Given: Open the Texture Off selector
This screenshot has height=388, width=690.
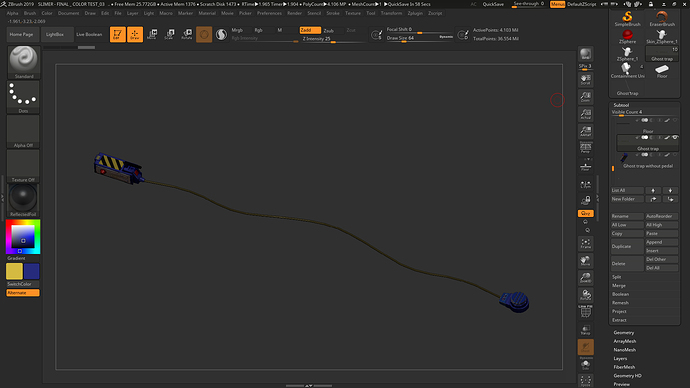Looking at the screenshot, I should click(x=23, y=165).
